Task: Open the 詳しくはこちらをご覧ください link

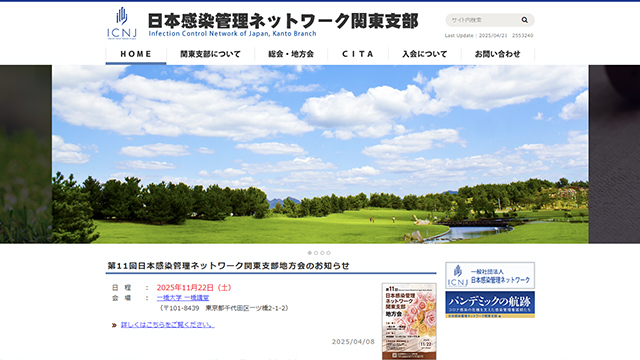Action: click(168, 325)
